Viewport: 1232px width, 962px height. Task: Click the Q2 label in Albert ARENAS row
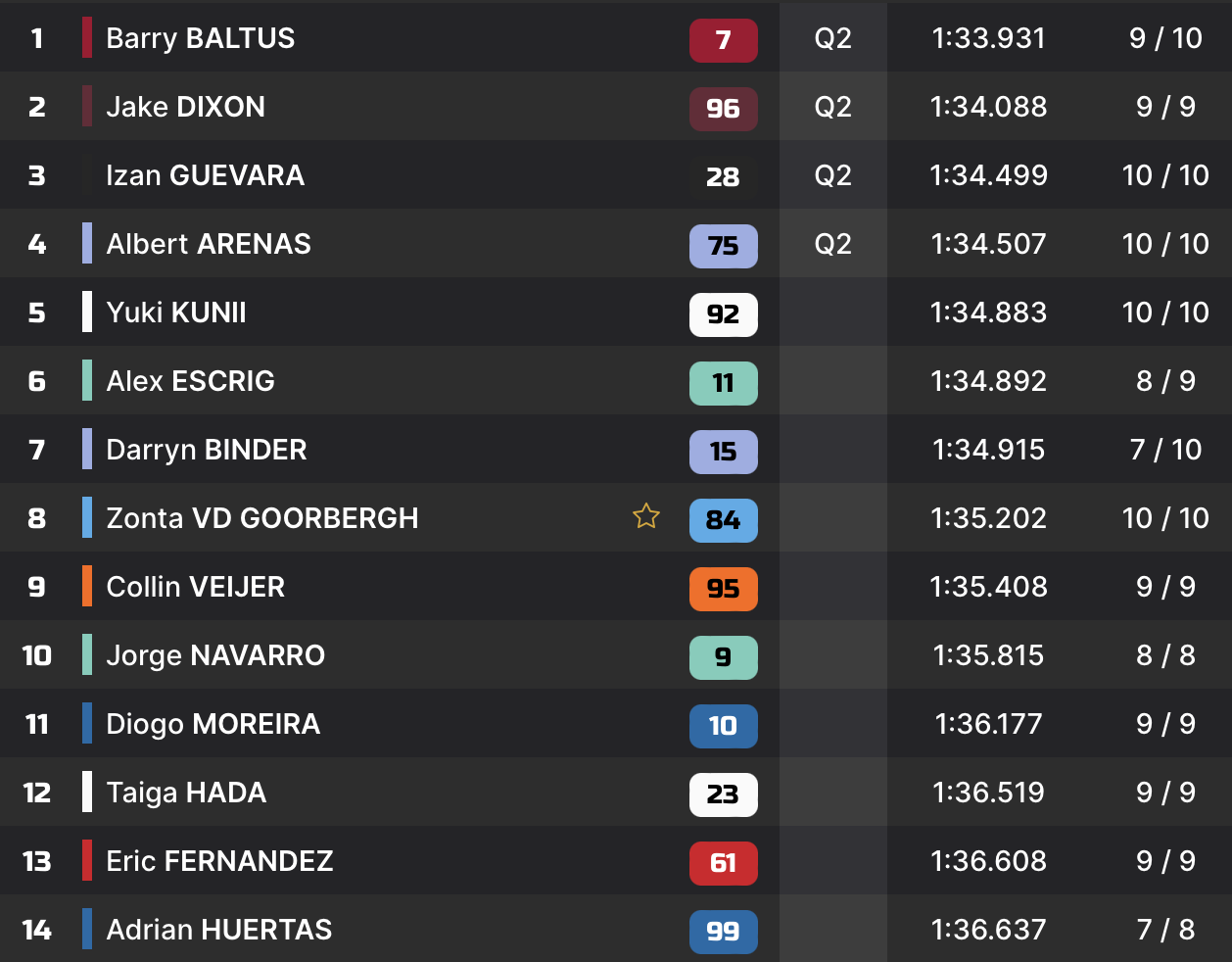coord(832,244)
